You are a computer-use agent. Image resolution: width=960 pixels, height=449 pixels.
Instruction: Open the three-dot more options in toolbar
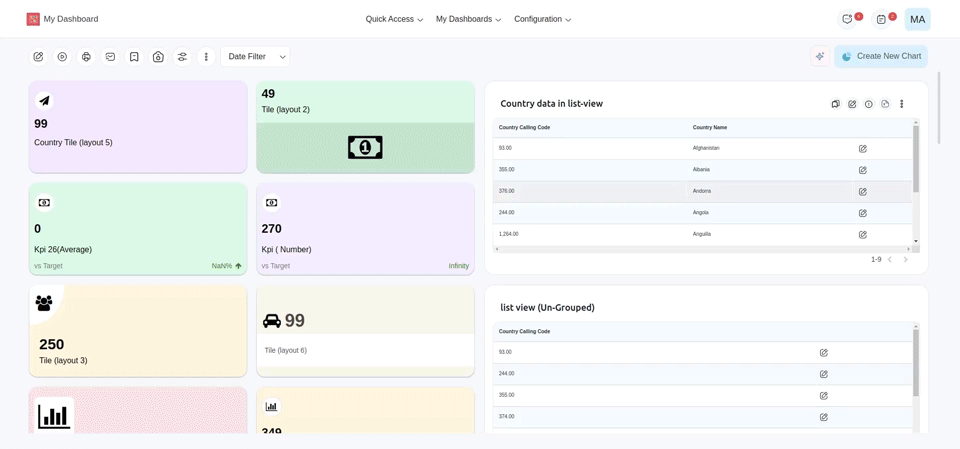(206, 57)
